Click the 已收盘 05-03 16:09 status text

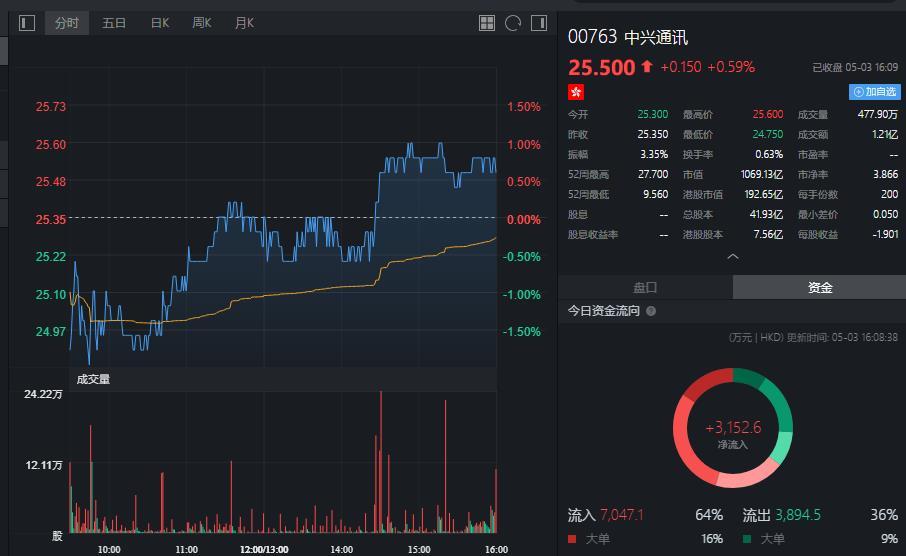click(855, 68)
